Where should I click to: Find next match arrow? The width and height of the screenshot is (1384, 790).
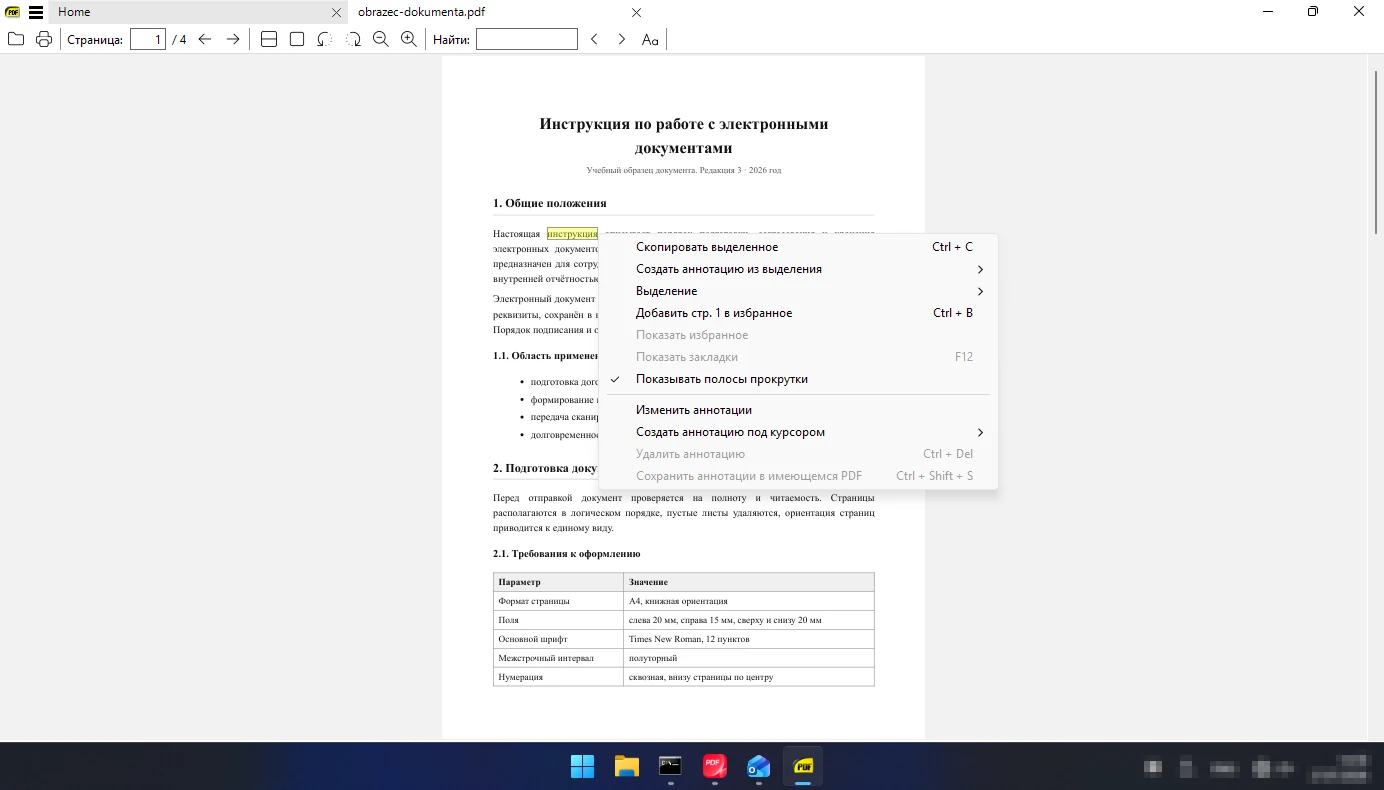[622, 39]
